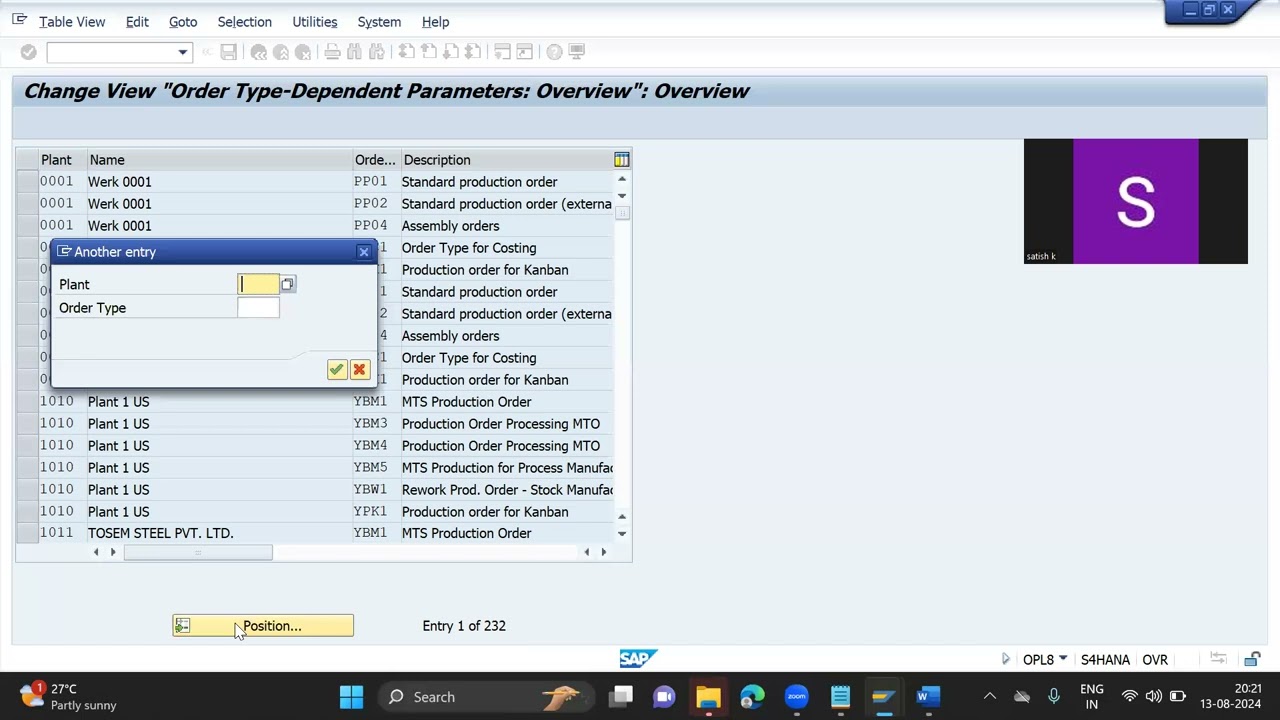1280x720 pixels.
Task: Open a new GUI session via toolbar icon
Action: point(502,52)
